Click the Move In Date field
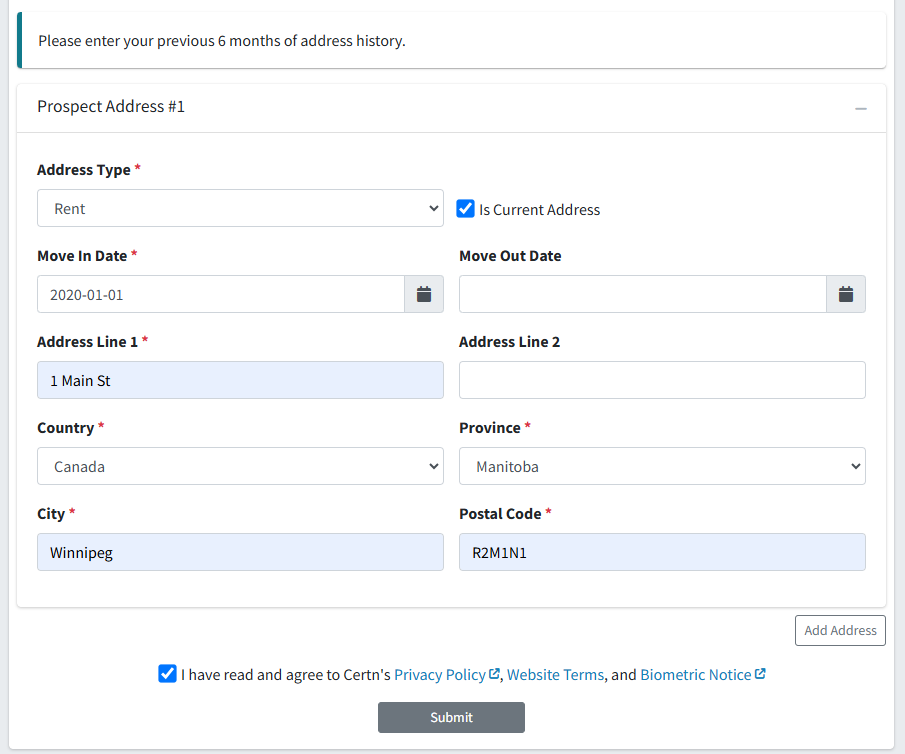The height and width of the screenshot is (754, 905). 221,294
